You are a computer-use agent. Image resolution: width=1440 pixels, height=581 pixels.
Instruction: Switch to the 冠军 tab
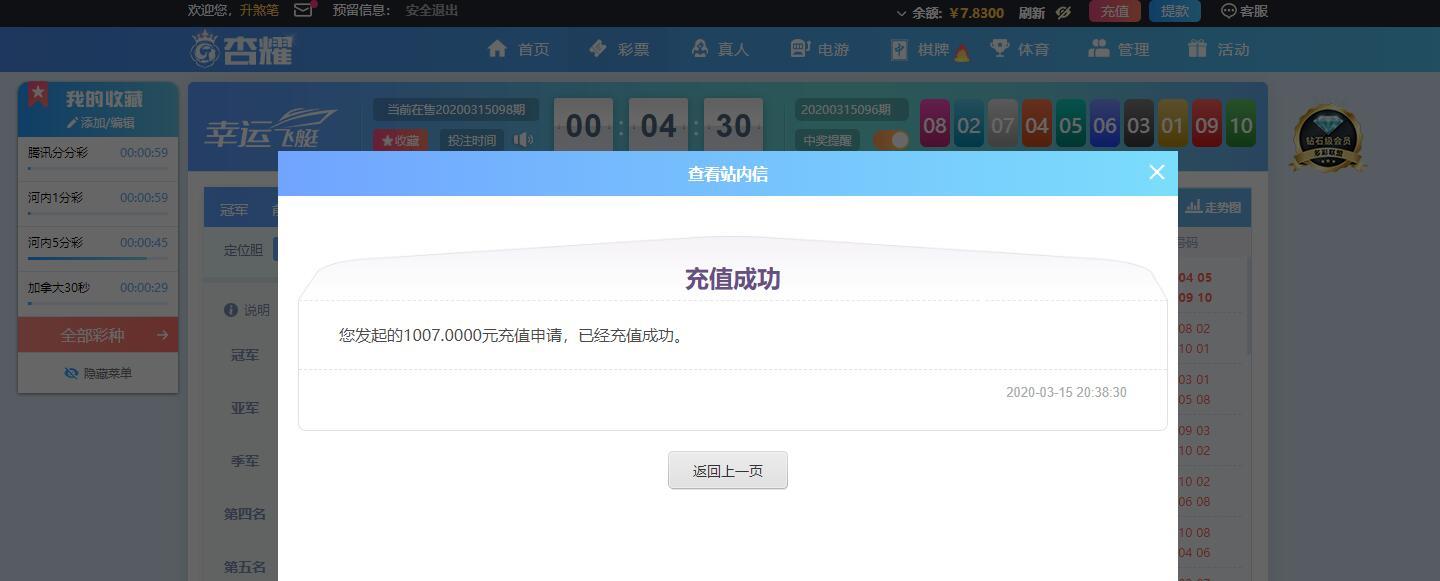pos(234,210)
